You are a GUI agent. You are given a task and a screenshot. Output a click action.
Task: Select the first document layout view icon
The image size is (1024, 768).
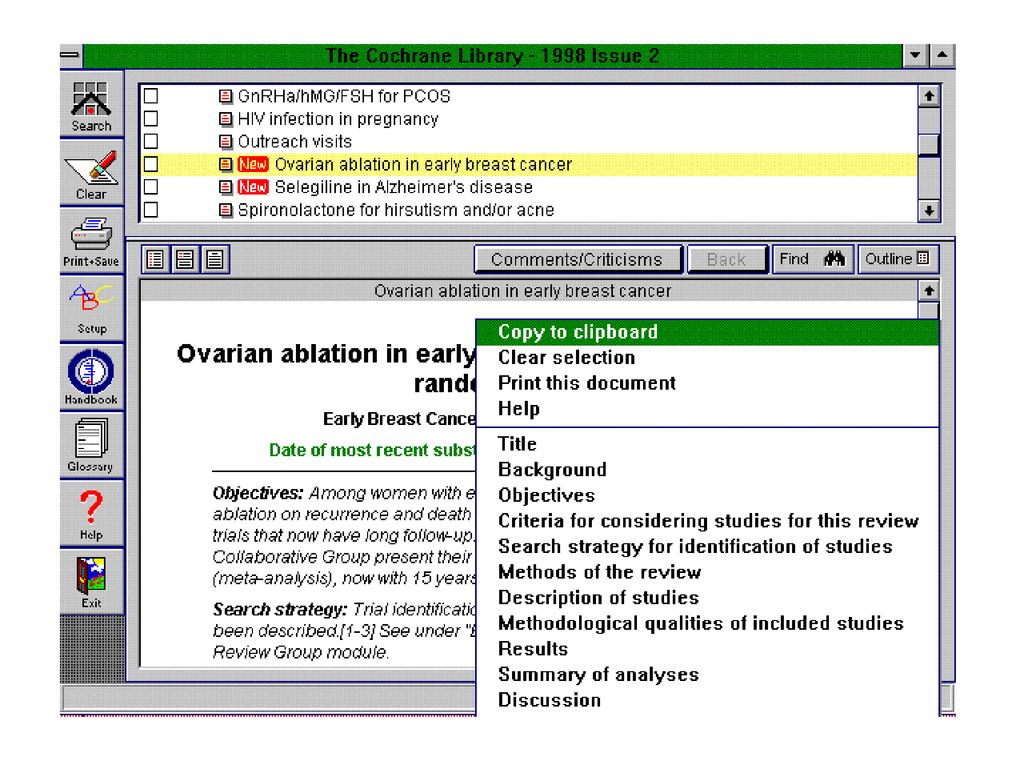pos(155,260)
